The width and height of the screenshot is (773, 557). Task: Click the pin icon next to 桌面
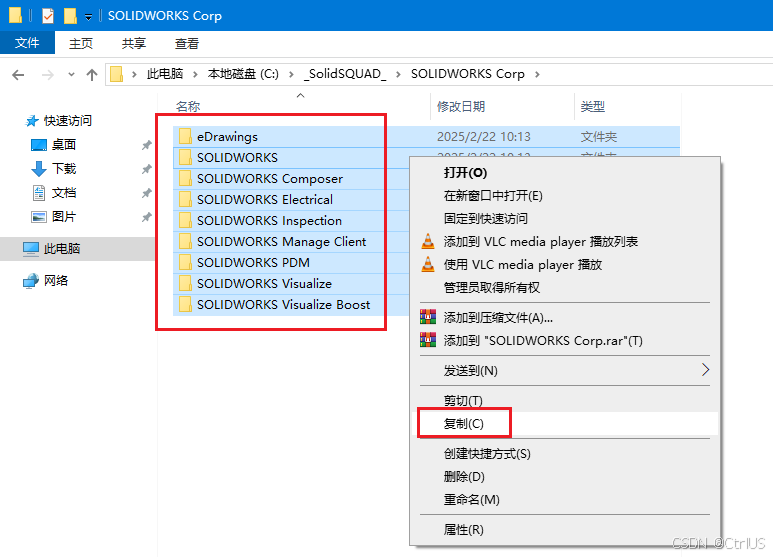click(x=146, y=145)
